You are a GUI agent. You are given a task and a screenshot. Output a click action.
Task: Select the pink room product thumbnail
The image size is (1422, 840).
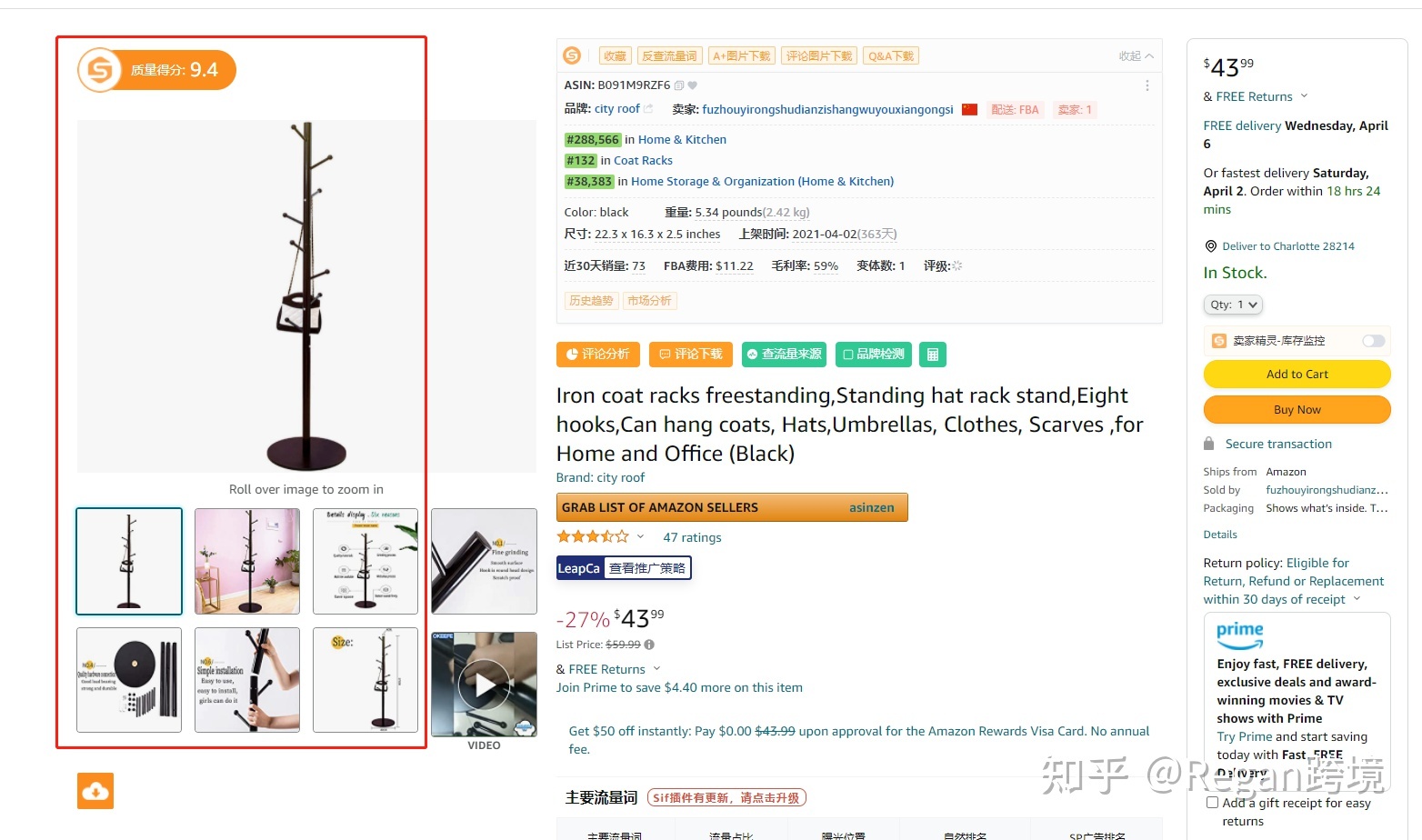[x=247, y=561]
